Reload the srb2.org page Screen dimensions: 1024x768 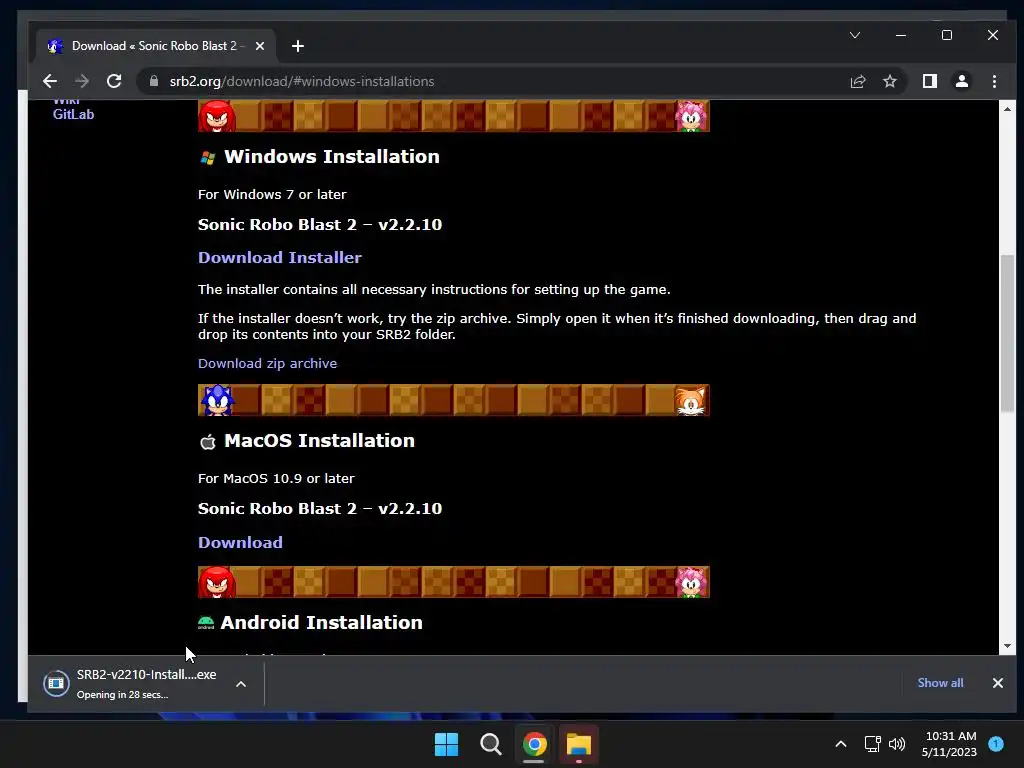(x=114, y=81)
